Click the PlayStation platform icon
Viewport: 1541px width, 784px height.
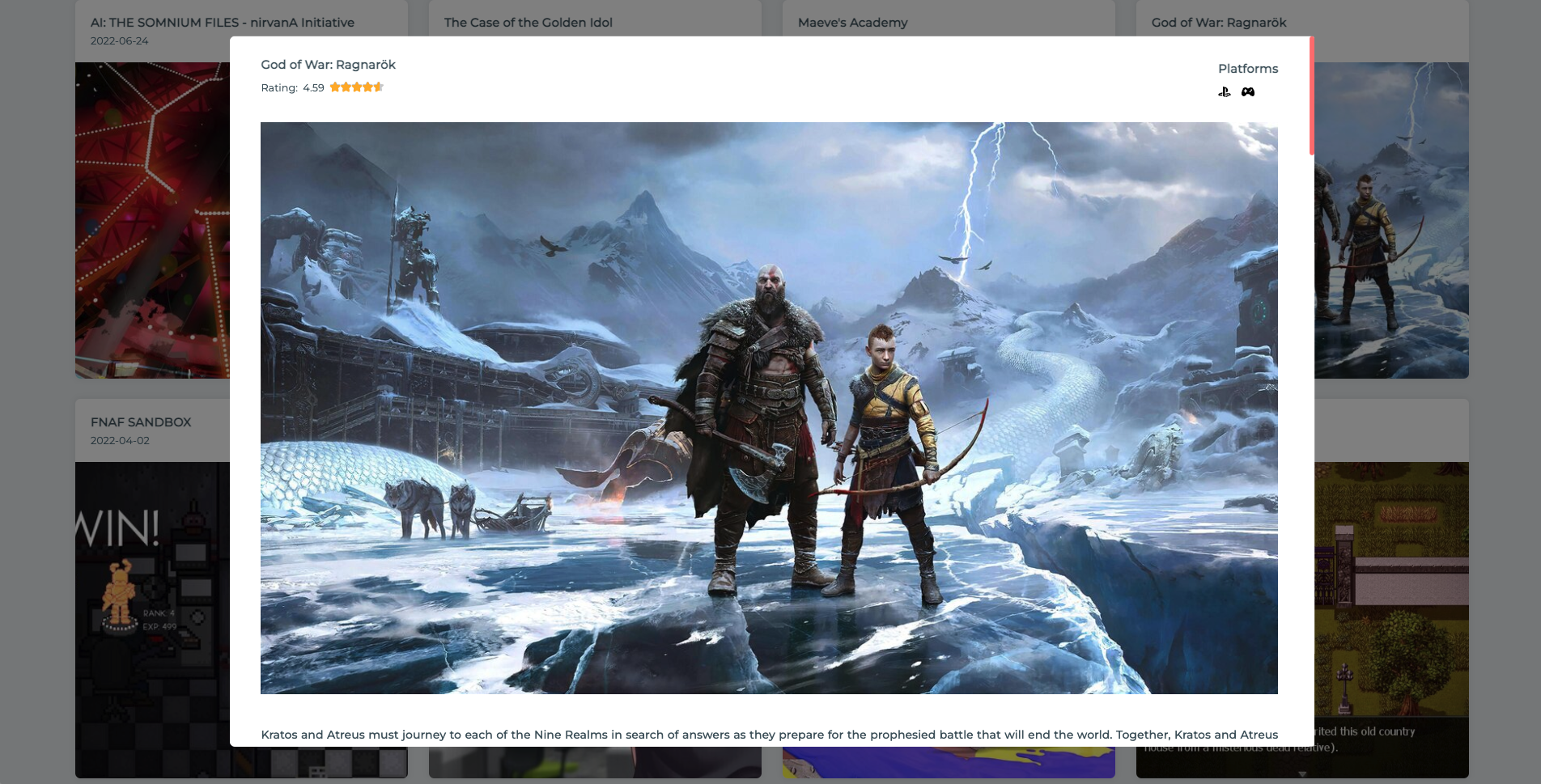pyautogui.click(x=1225, y=92)
